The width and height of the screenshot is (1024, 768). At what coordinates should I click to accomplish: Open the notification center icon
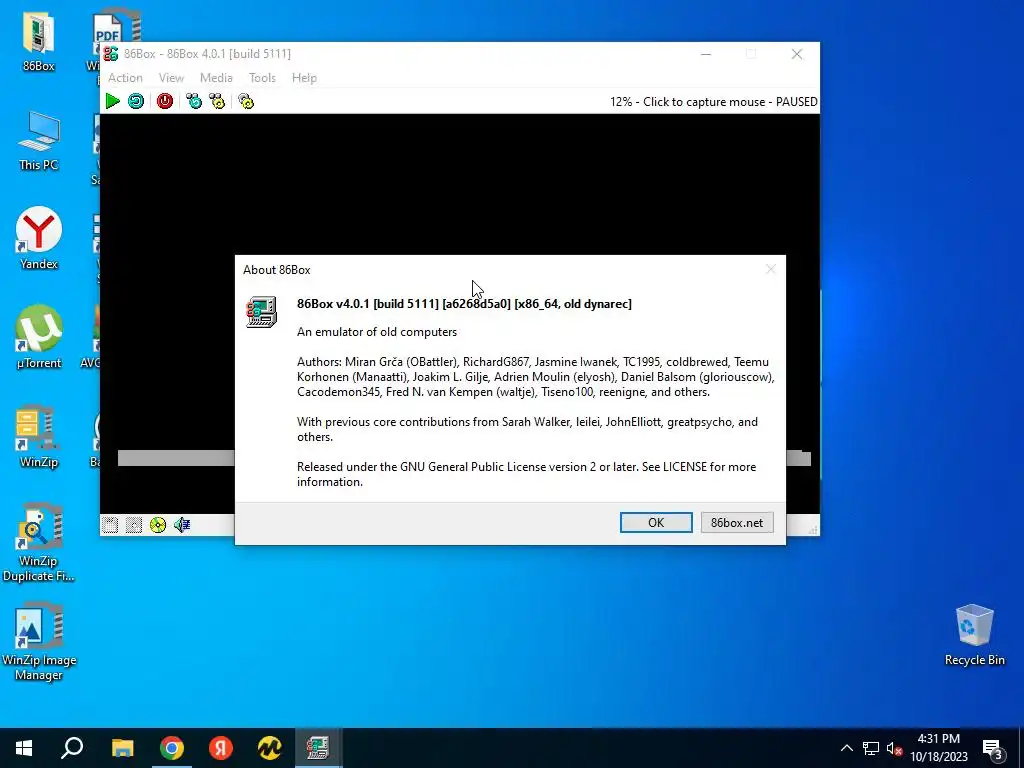pyautogui.click(x=993, y=748)
